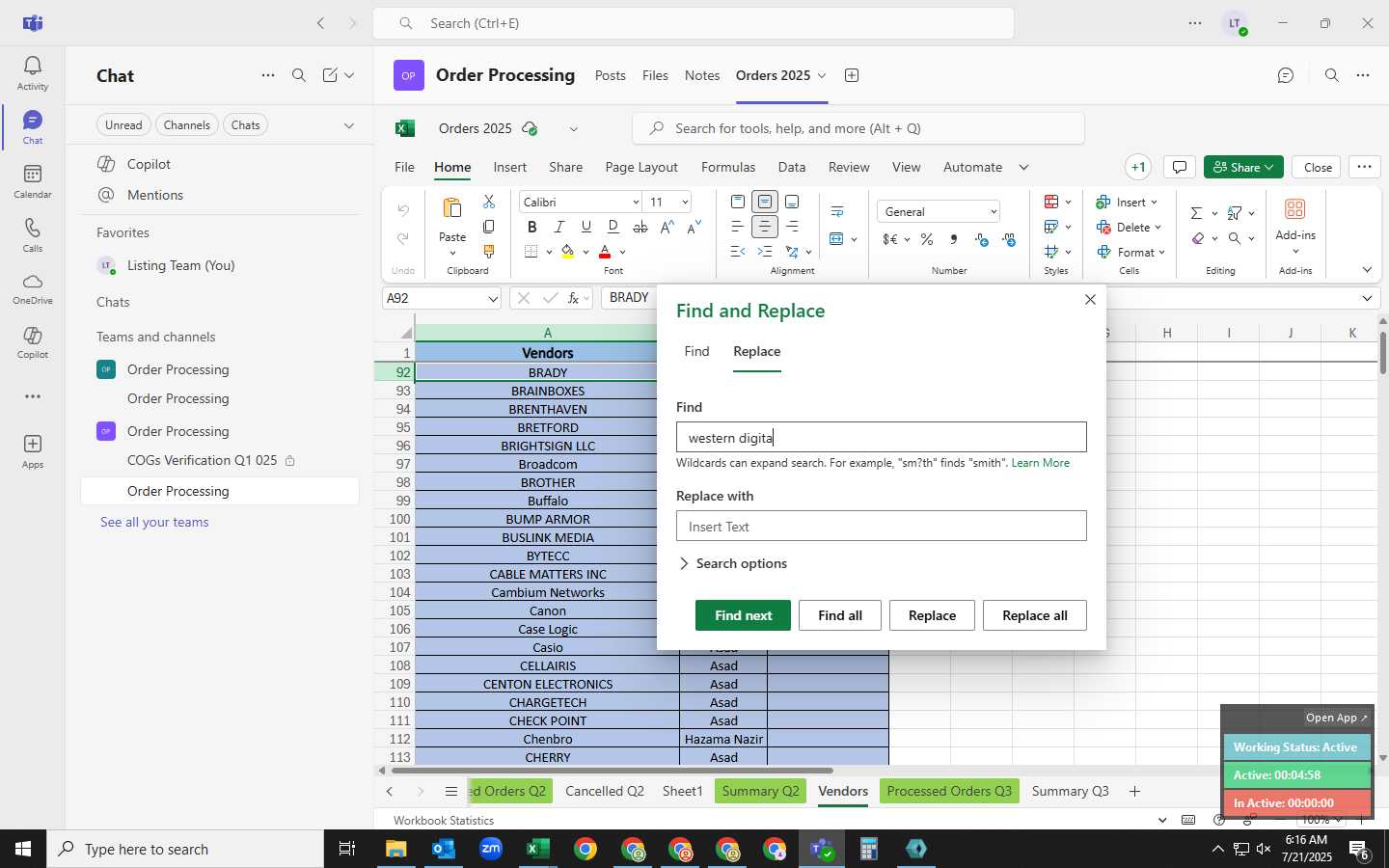Viewport: 1389px width, 868px height.
Task: Toggle Top Align vertical alignment
Action: (738, 202)
